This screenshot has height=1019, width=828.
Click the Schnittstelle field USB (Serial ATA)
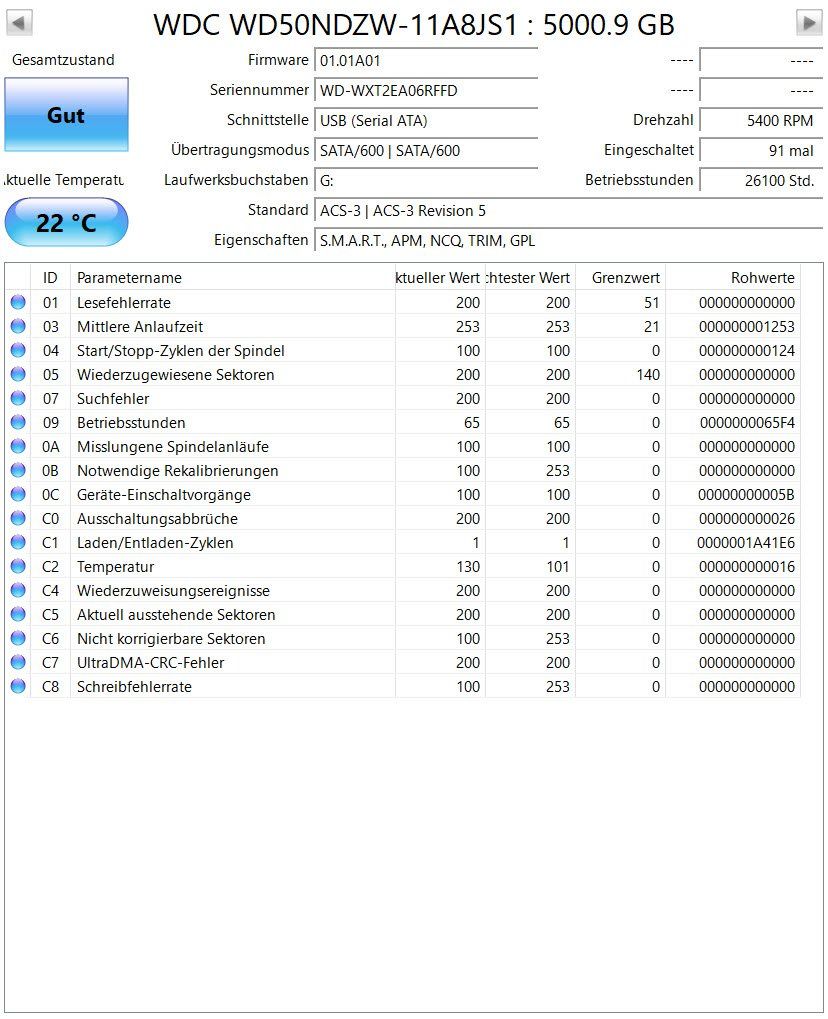pos(426,120)
